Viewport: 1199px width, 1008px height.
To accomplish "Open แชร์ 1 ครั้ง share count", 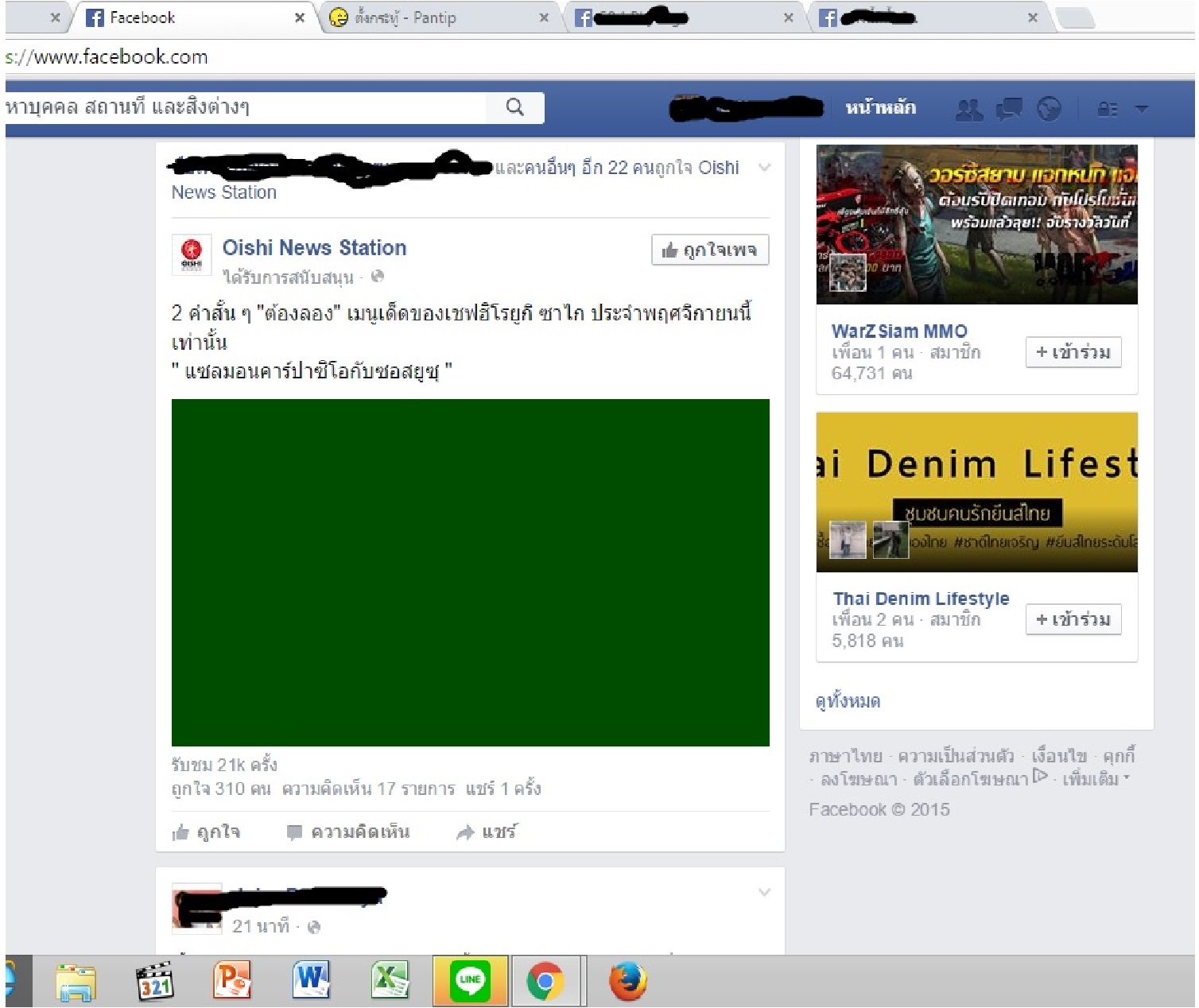I will [x=503, y=789].
